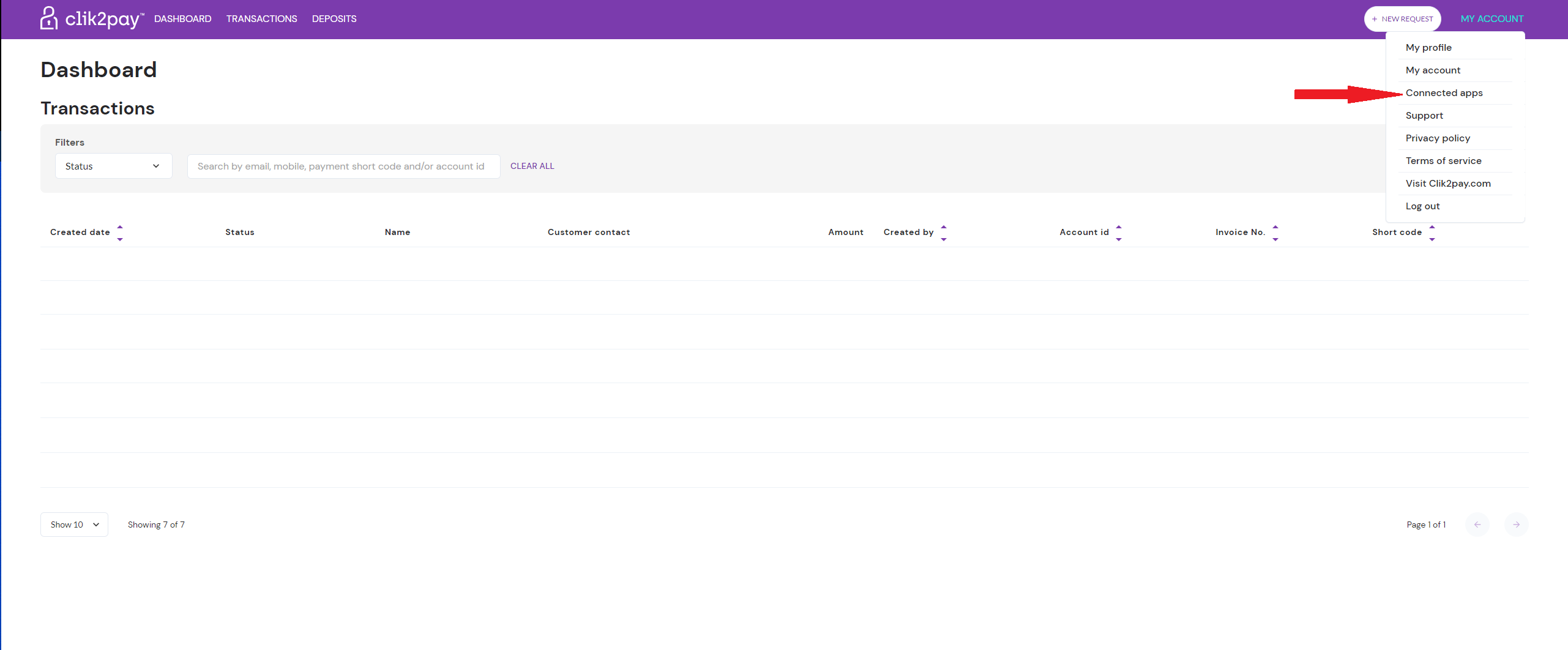Sort by Created by column arrows
This screenshot has width=1568, height=650.
point(943,233)
